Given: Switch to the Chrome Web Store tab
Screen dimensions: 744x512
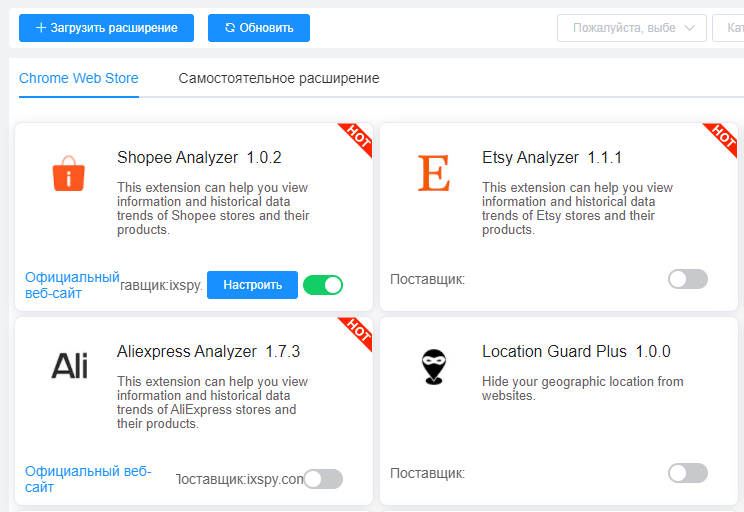Looking at the screenshot, I should 79,78.
